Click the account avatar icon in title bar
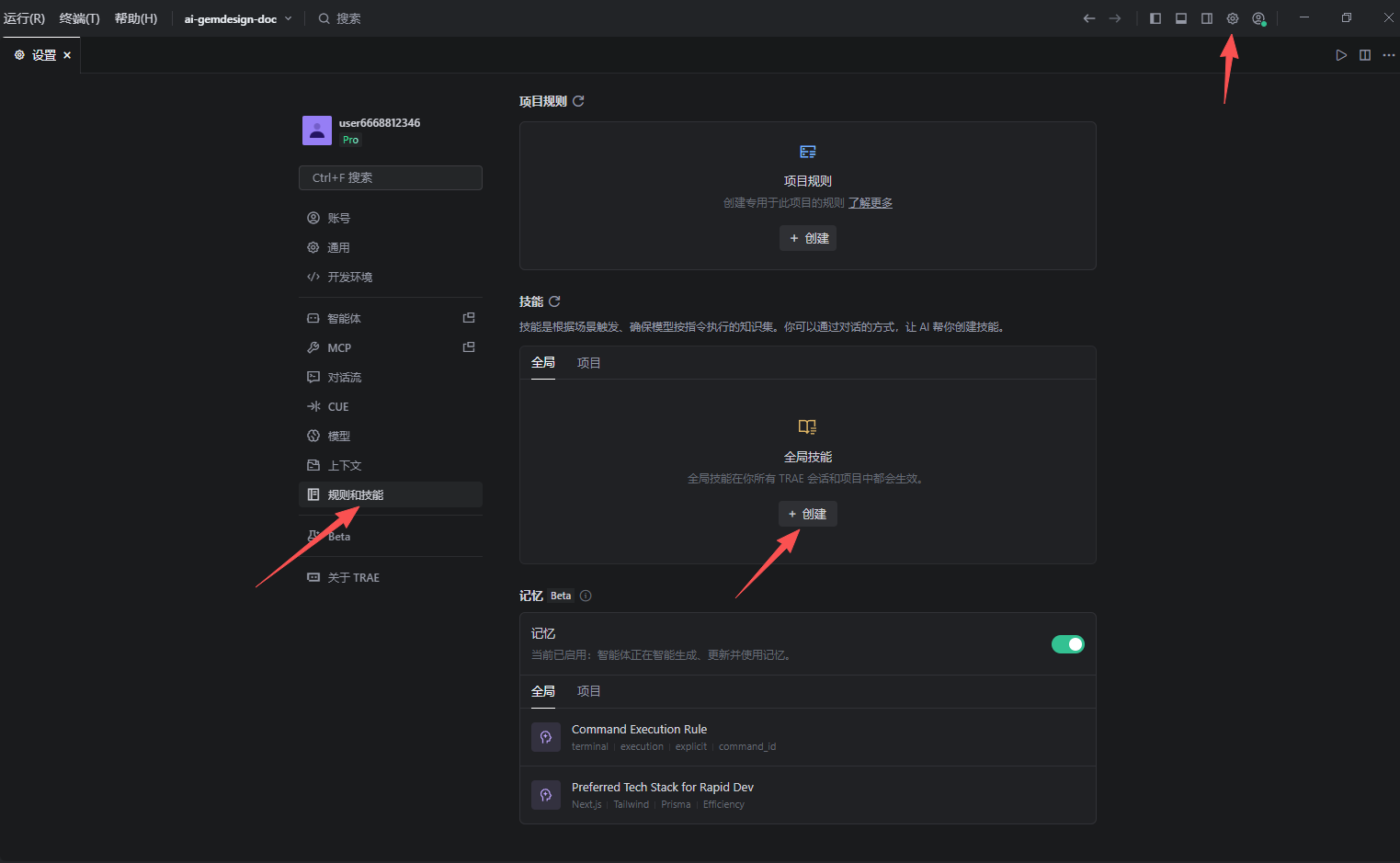The image size is (1400, 863). point(1258,18)
